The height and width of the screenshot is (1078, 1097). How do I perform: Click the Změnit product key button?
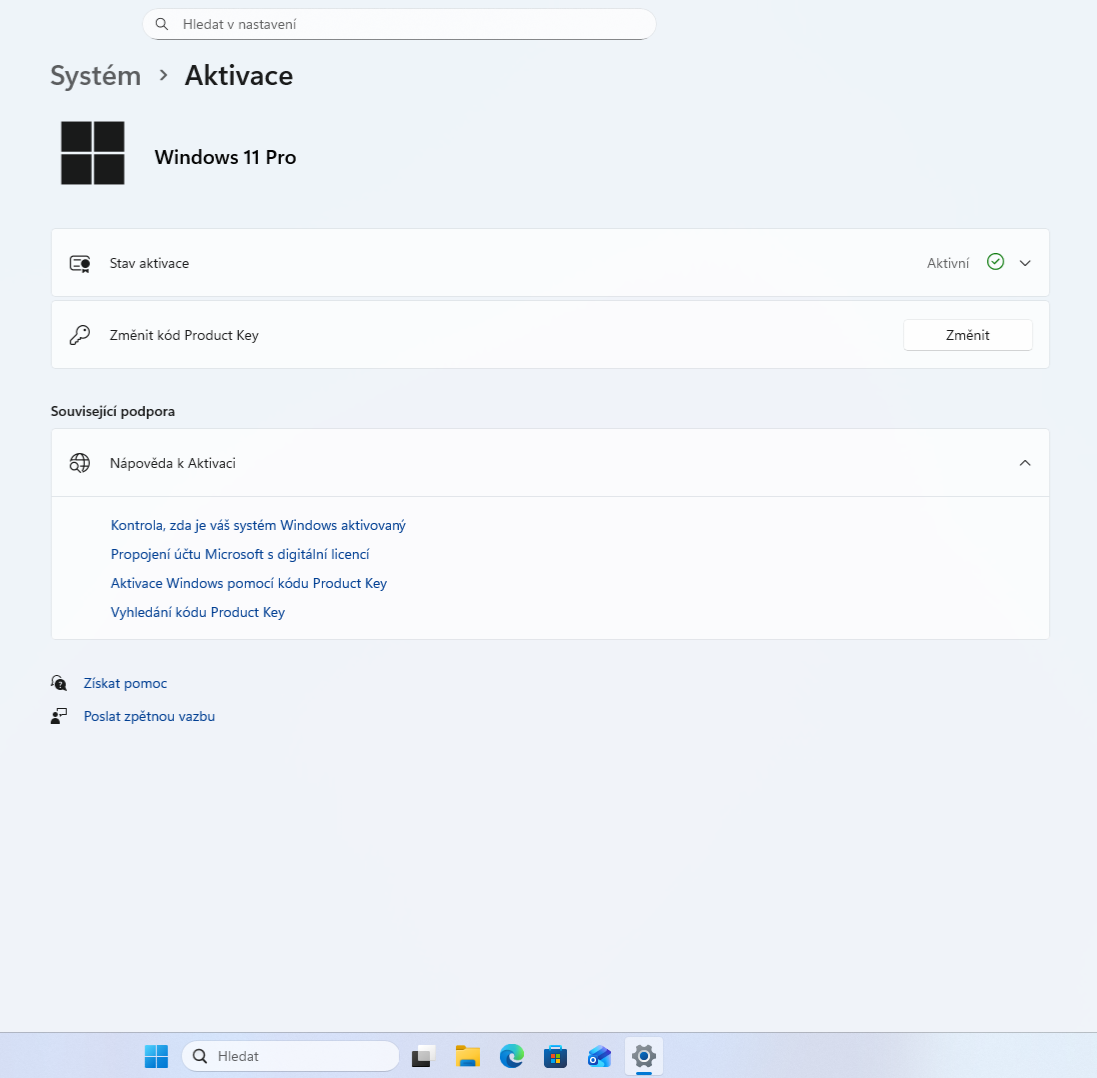(967, 335)
